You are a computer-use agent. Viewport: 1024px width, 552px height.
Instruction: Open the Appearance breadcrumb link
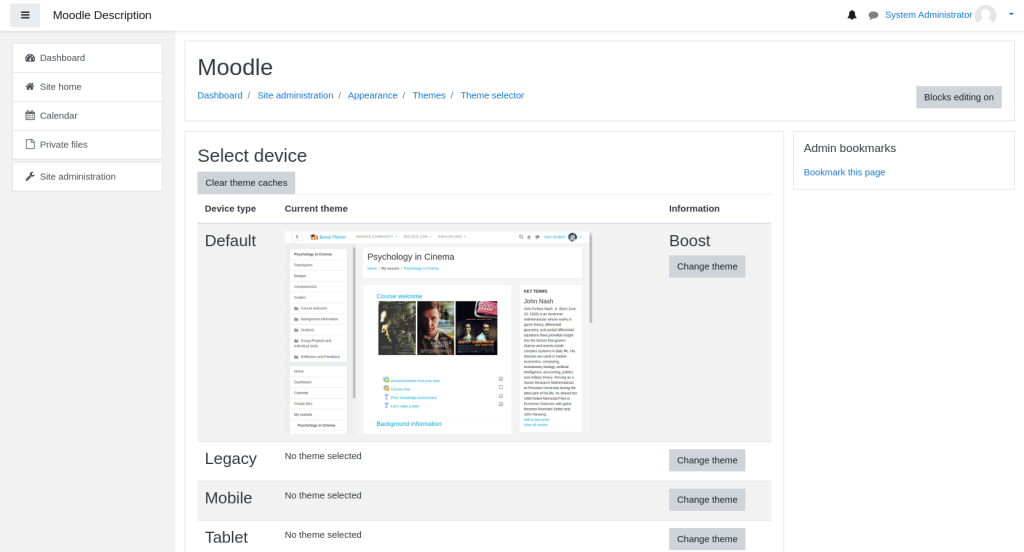pos(372,96)
